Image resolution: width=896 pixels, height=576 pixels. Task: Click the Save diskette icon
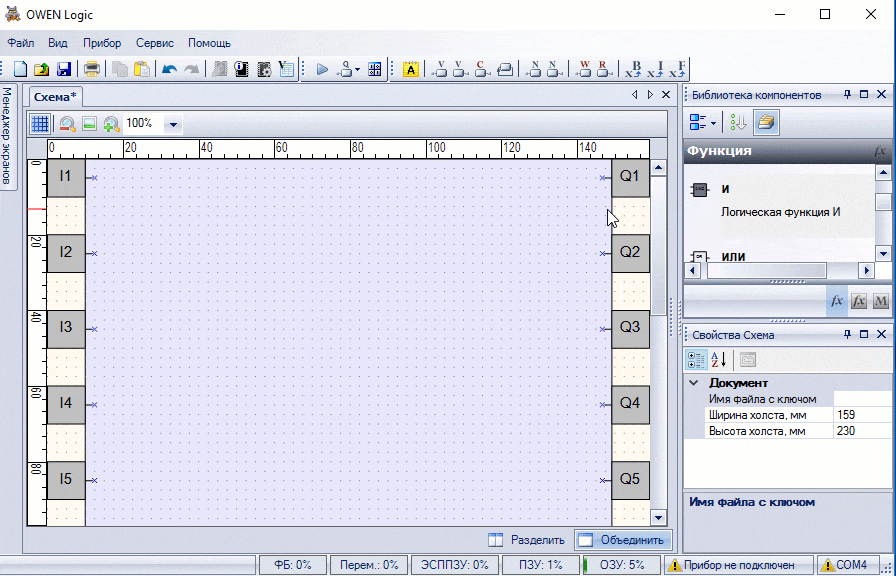(64, 70)
